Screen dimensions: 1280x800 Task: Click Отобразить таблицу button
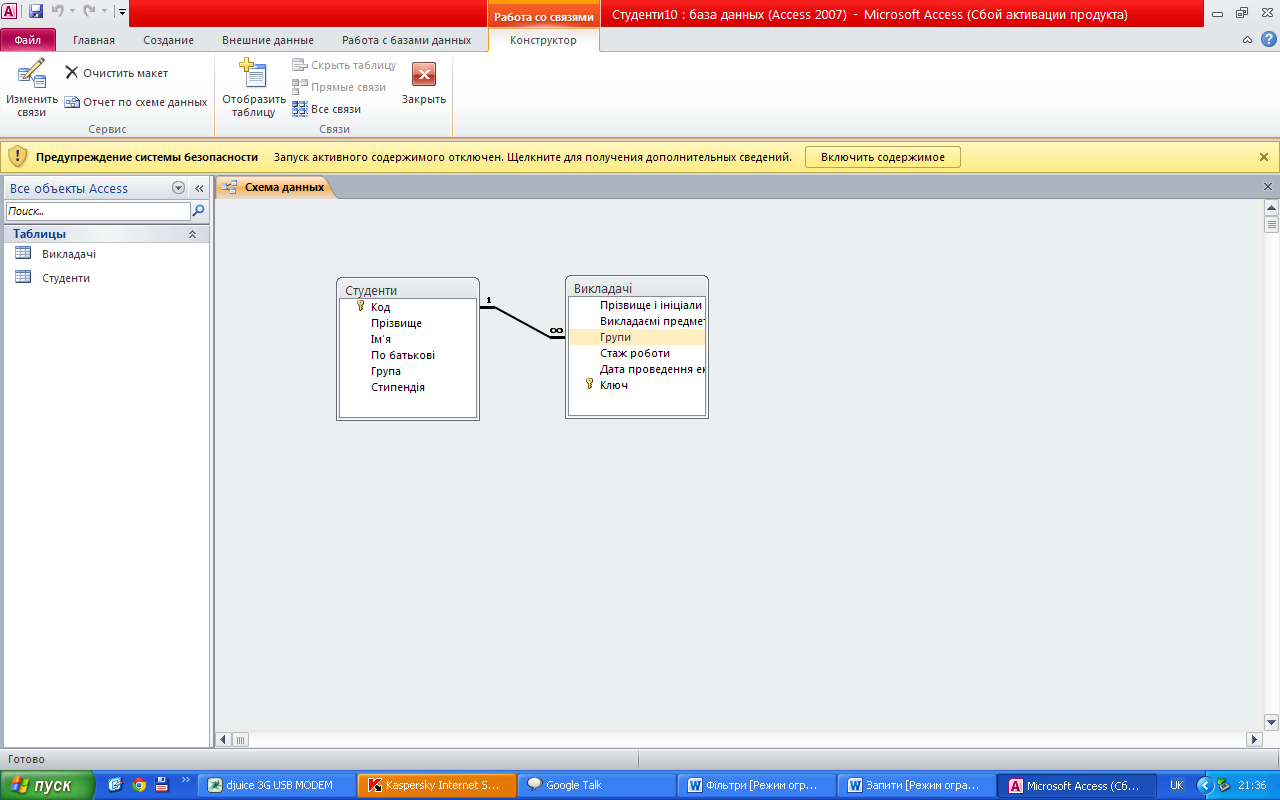click(254, 88)
